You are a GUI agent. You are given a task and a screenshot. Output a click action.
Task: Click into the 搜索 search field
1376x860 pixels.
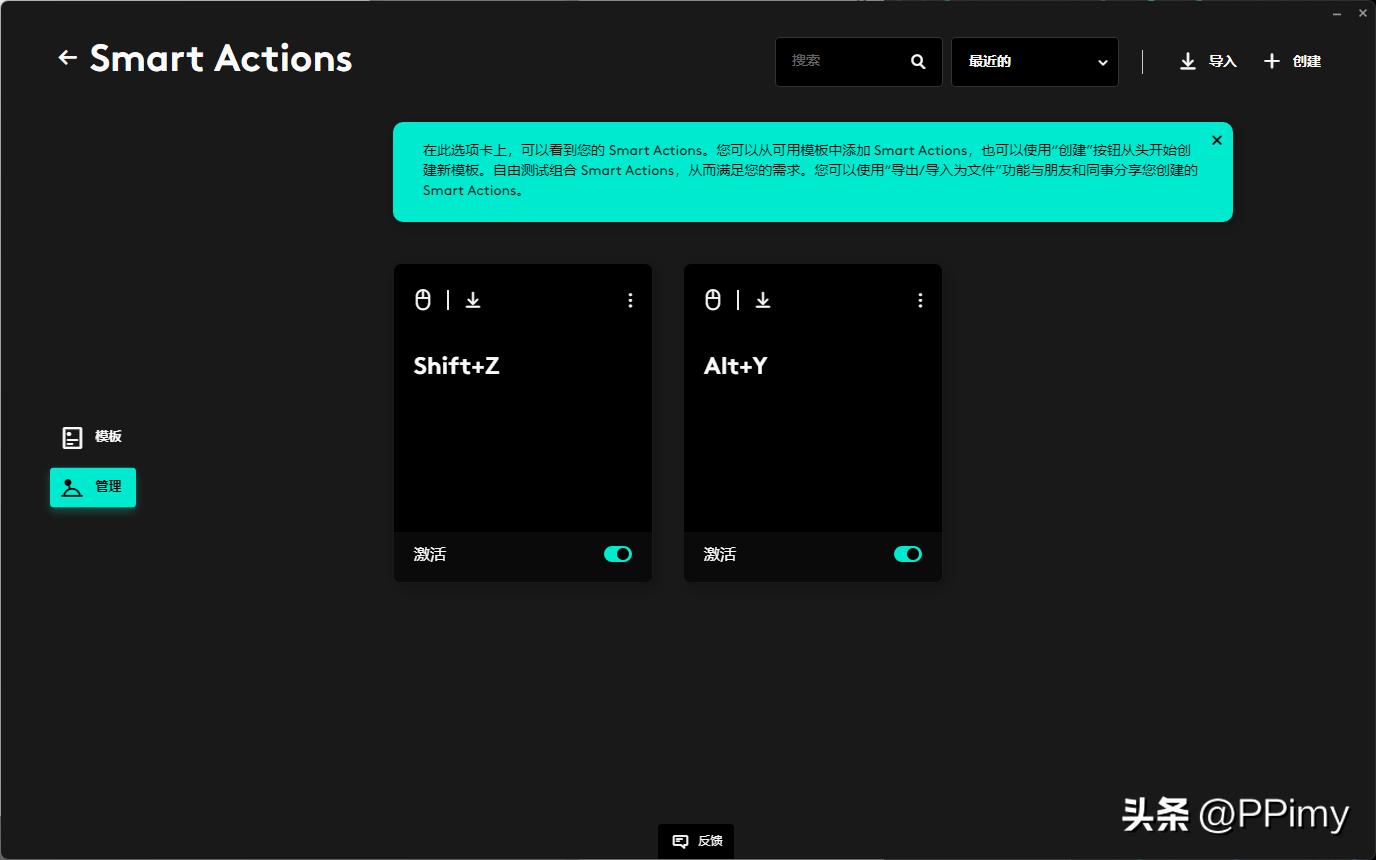click(x=859, y=62)
